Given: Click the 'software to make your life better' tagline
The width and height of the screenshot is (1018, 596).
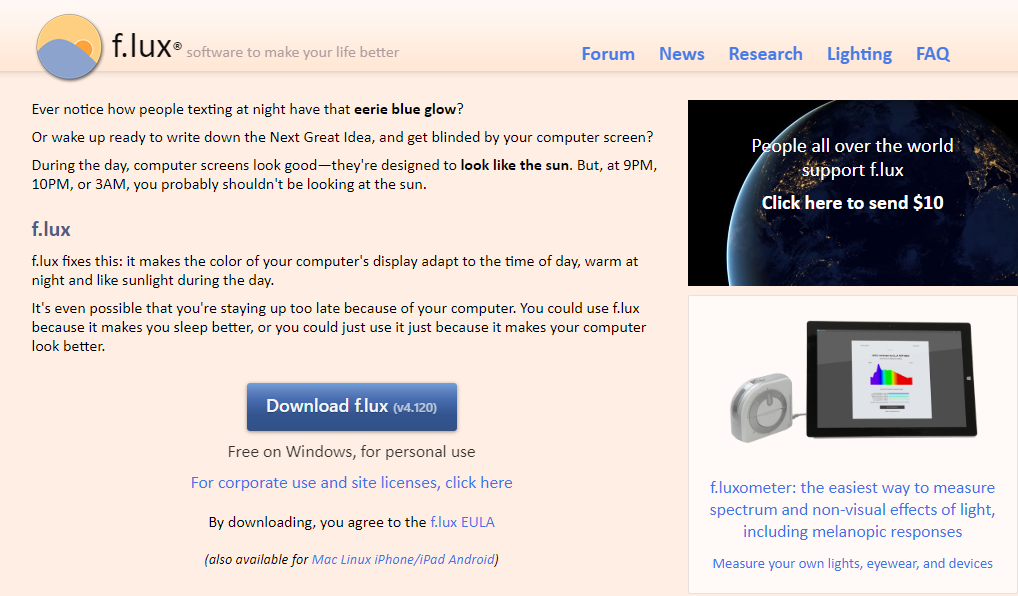Looking at the screenshot, I should pos(293,52).
